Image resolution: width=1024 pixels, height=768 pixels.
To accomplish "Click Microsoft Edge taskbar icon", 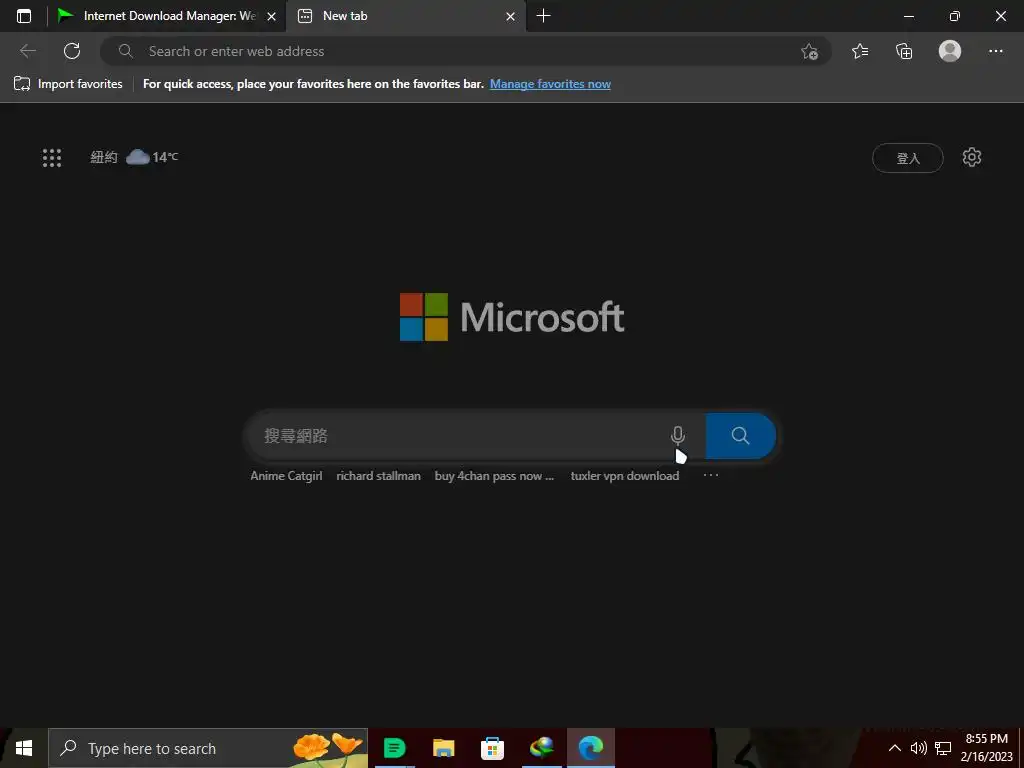I will click(x=590, y=748).
